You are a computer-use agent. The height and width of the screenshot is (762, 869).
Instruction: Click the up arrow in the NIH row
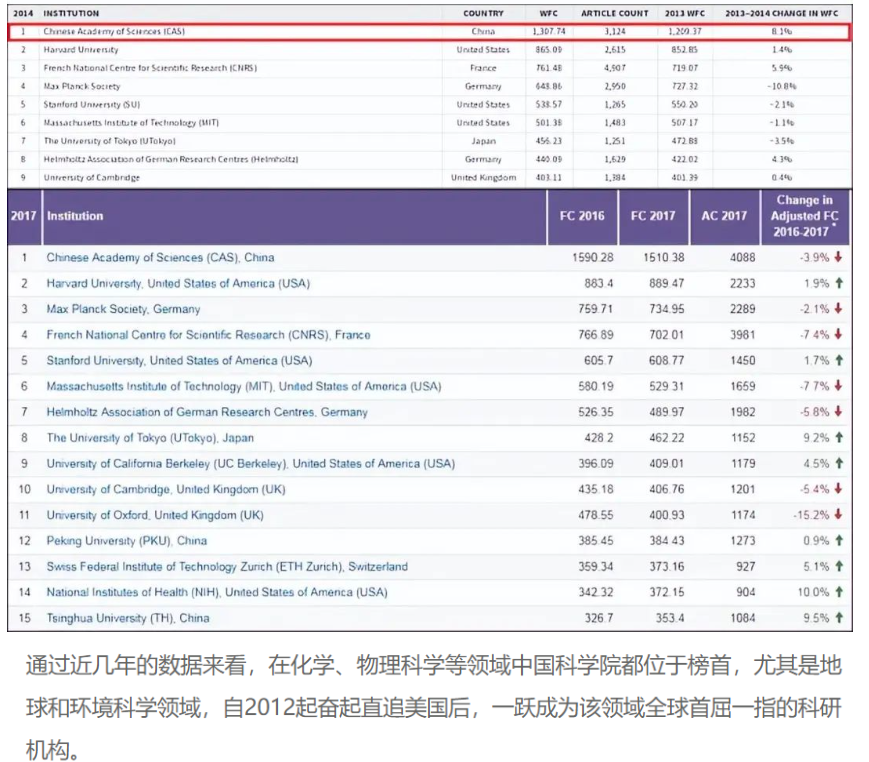[839, 592]
